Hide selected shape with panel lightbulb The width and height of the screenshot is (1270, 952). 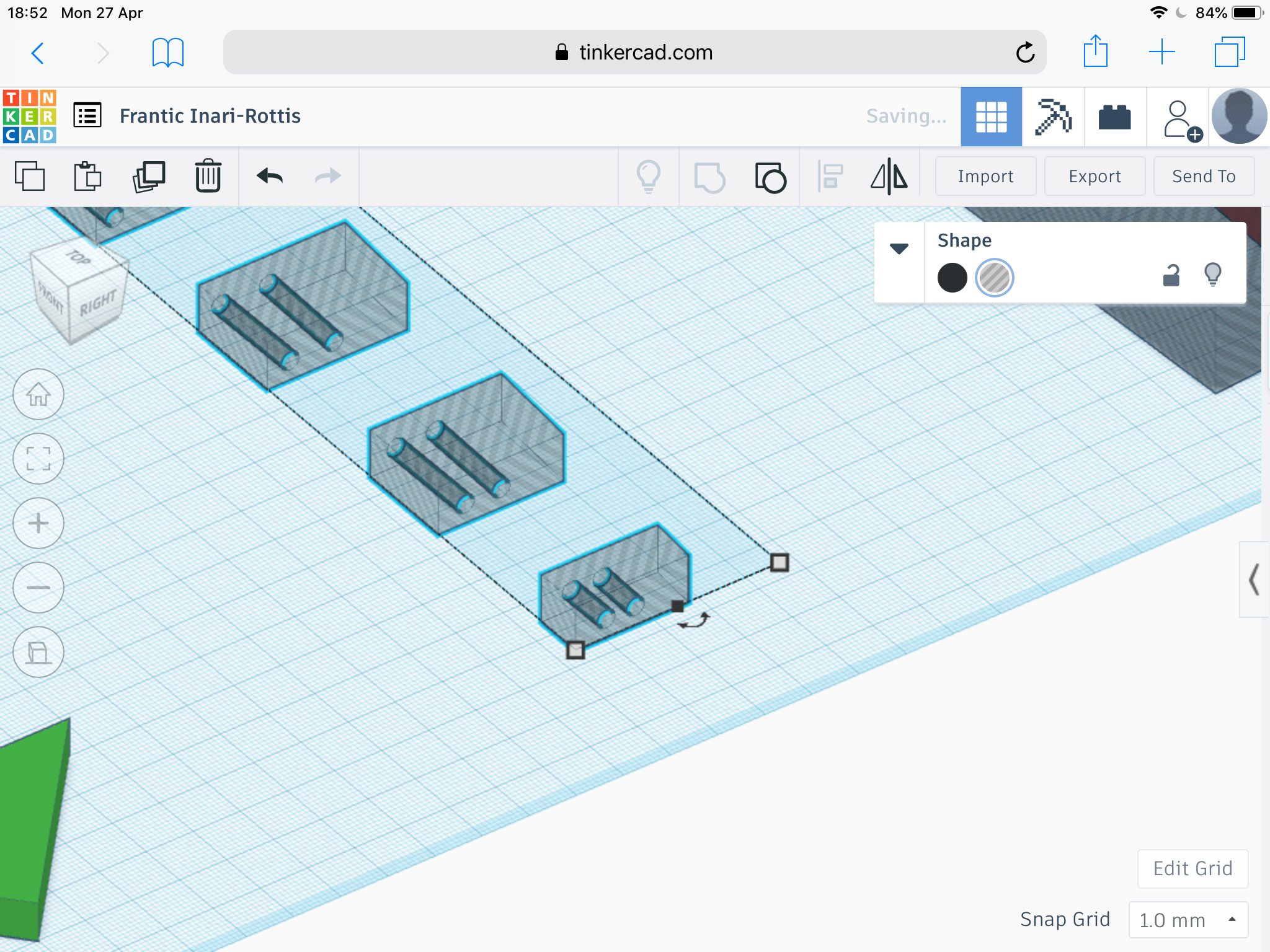[1213, 275]
